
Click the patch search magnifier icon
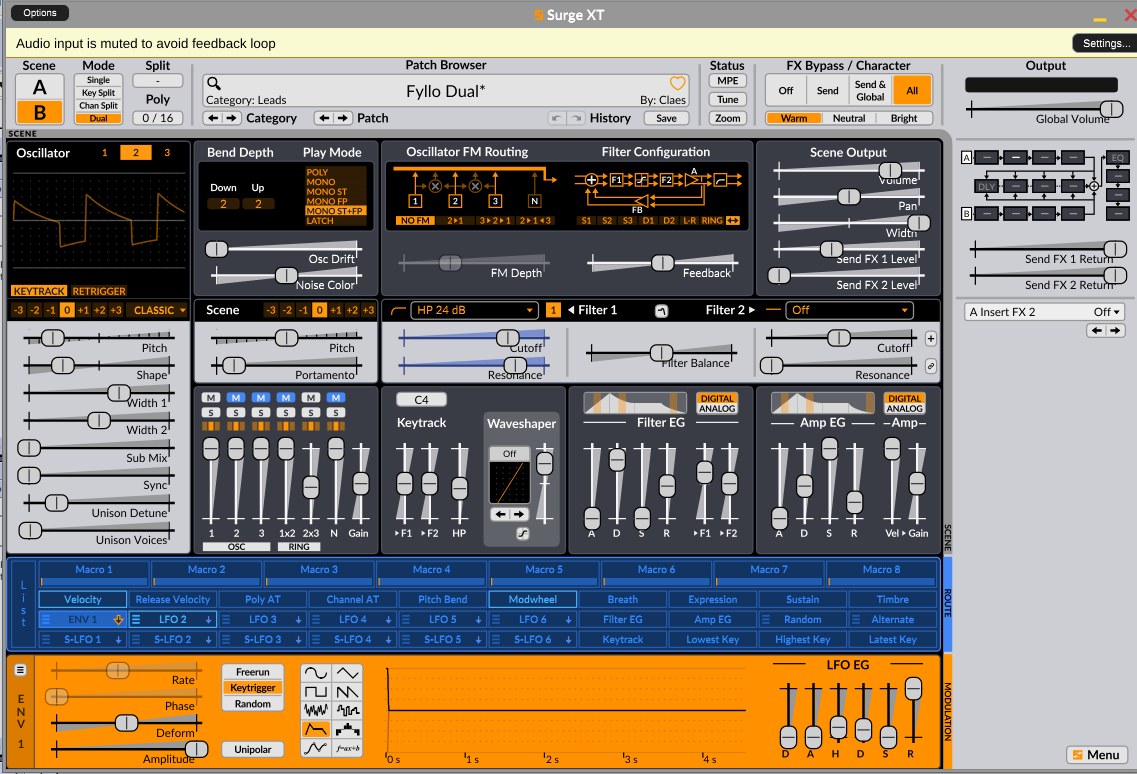pos(214,83)
